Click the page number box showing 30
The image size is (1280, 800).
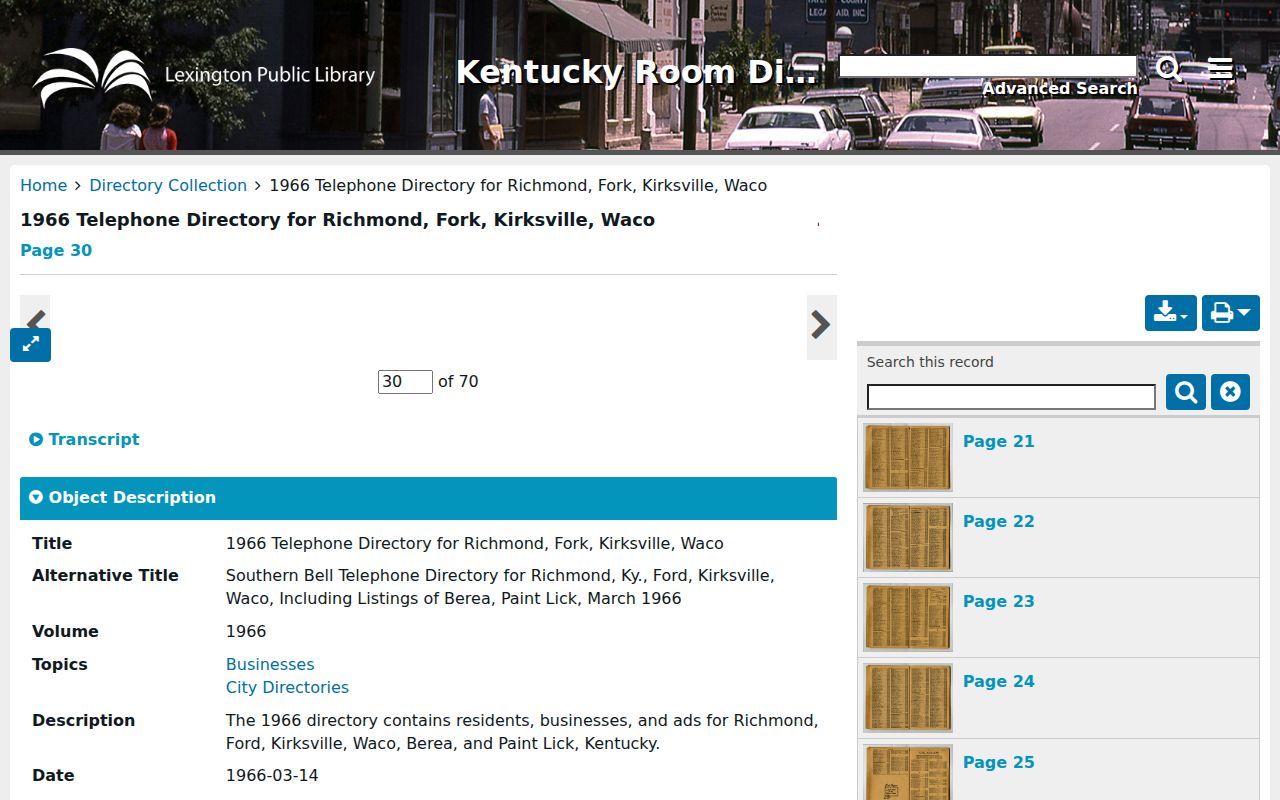[x=405, y=381]
